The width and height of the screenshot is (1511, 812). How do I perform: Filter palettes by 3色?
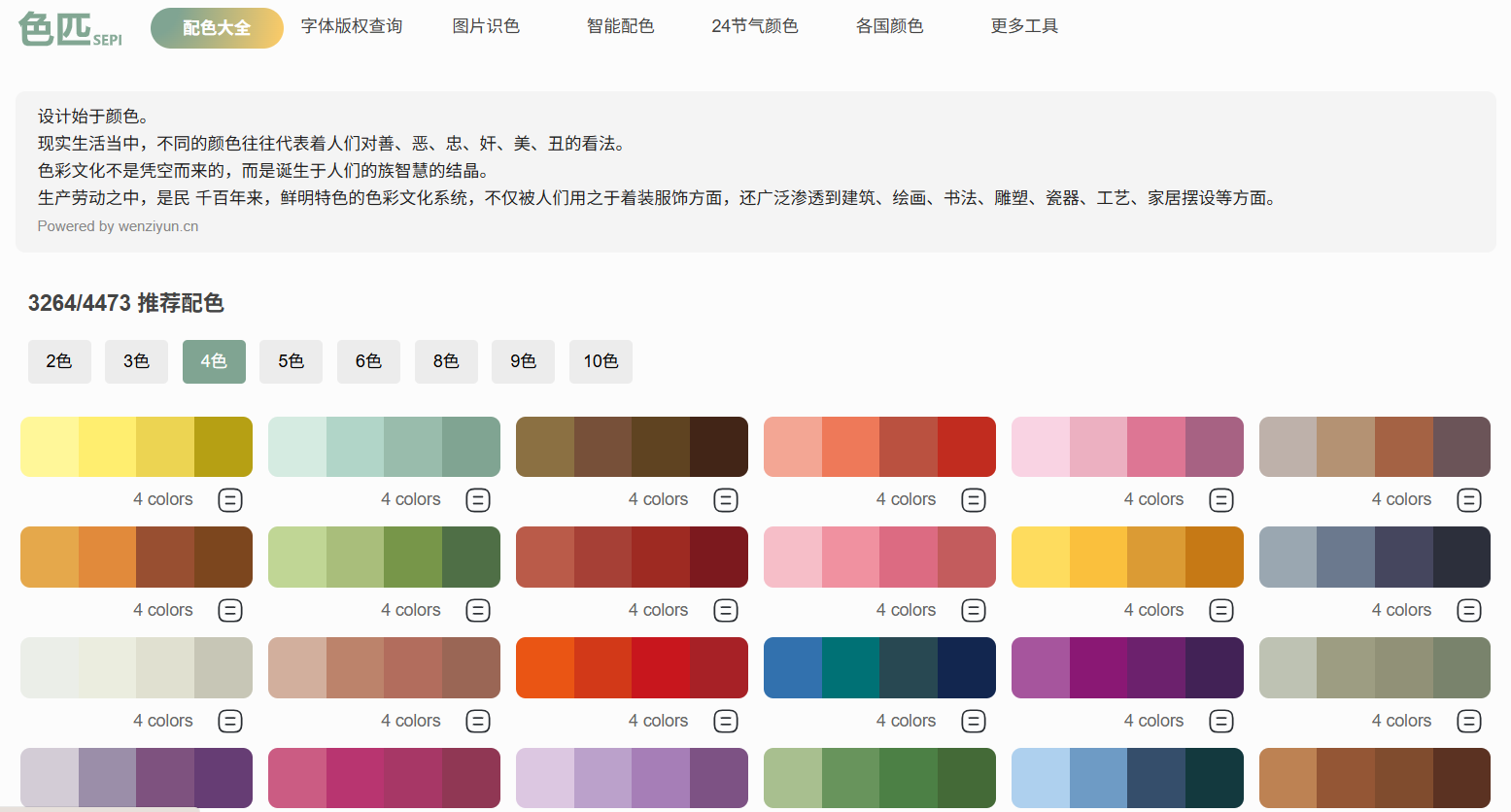pyautogui.click(x=136, y=361)
